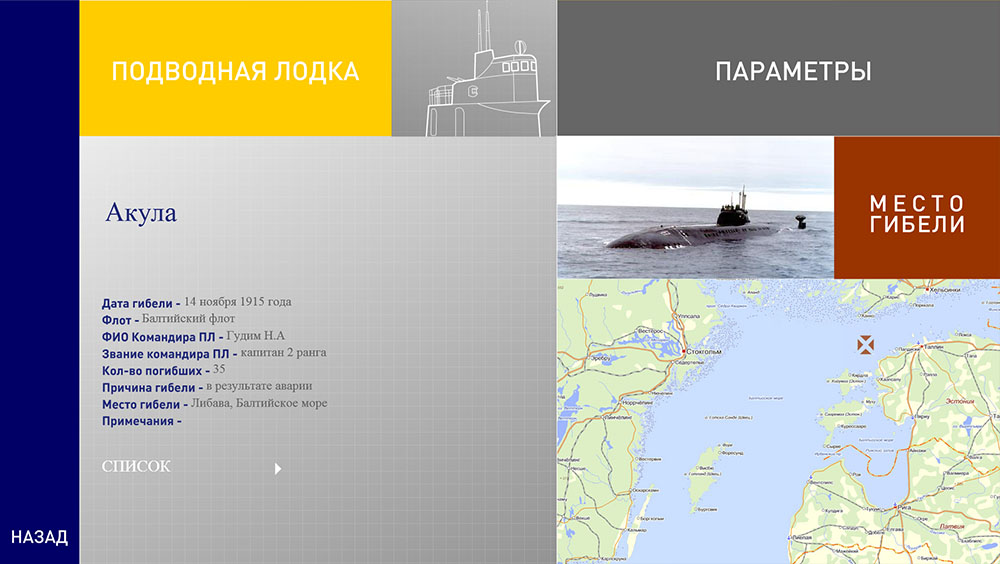Click the submarine photo thumbnail

[x=695, y=207]
